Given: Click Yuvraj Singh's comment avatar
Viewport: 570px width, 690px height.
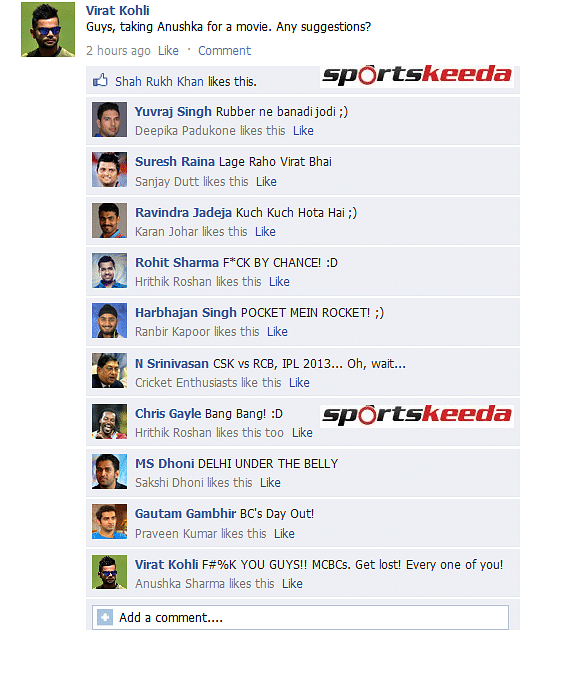Looking at the screenshot, I should tap(109, 120).
